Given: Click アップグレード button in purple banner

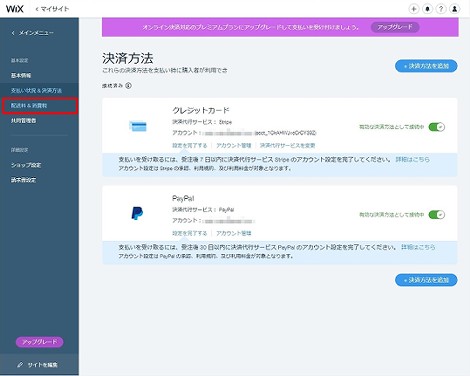Looking at the screenshot, I should point(395,27).
